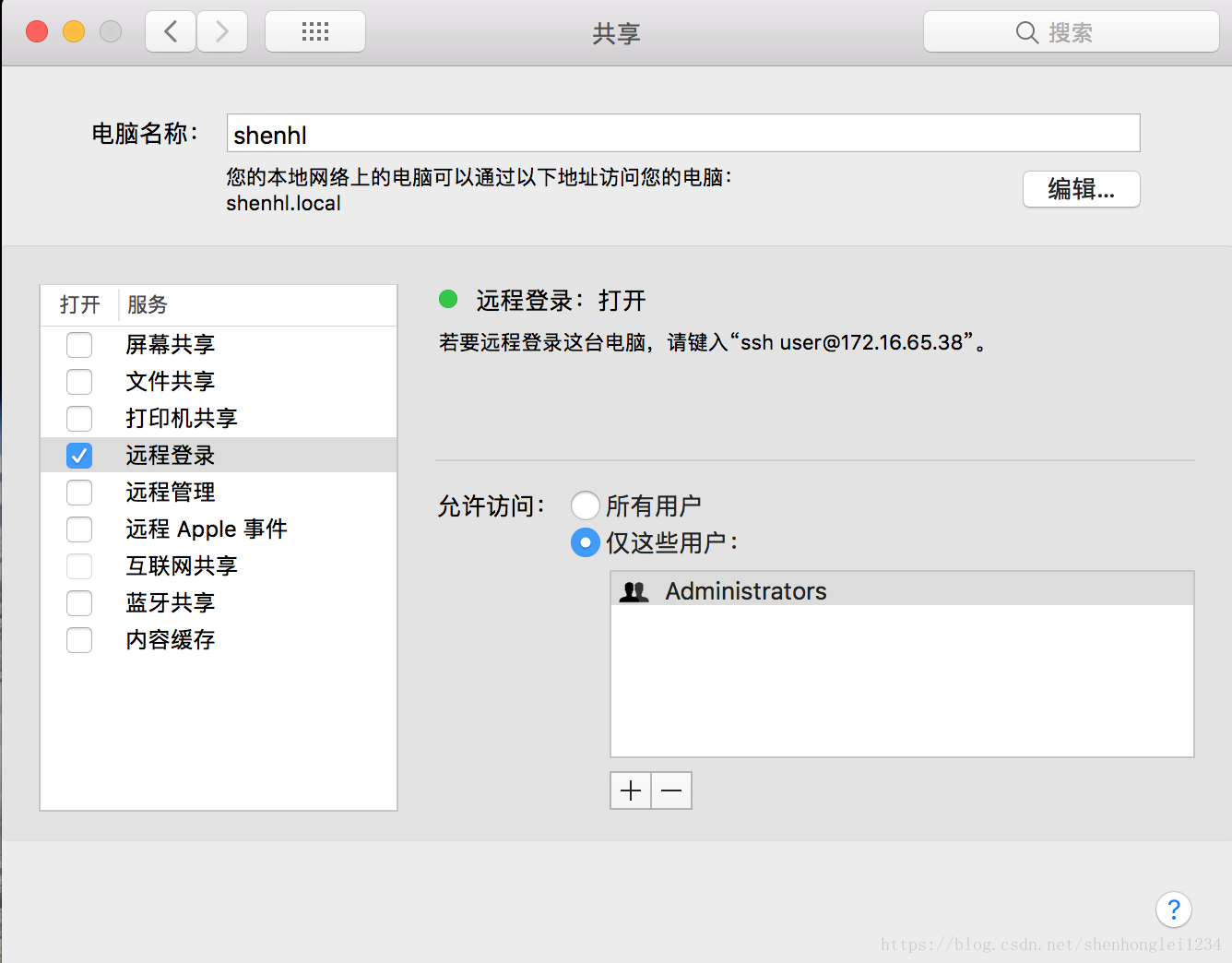This screenshot has width=1232, height=963.
Task: Select the 打印机共享 service row label
Action: pos(182,419)
